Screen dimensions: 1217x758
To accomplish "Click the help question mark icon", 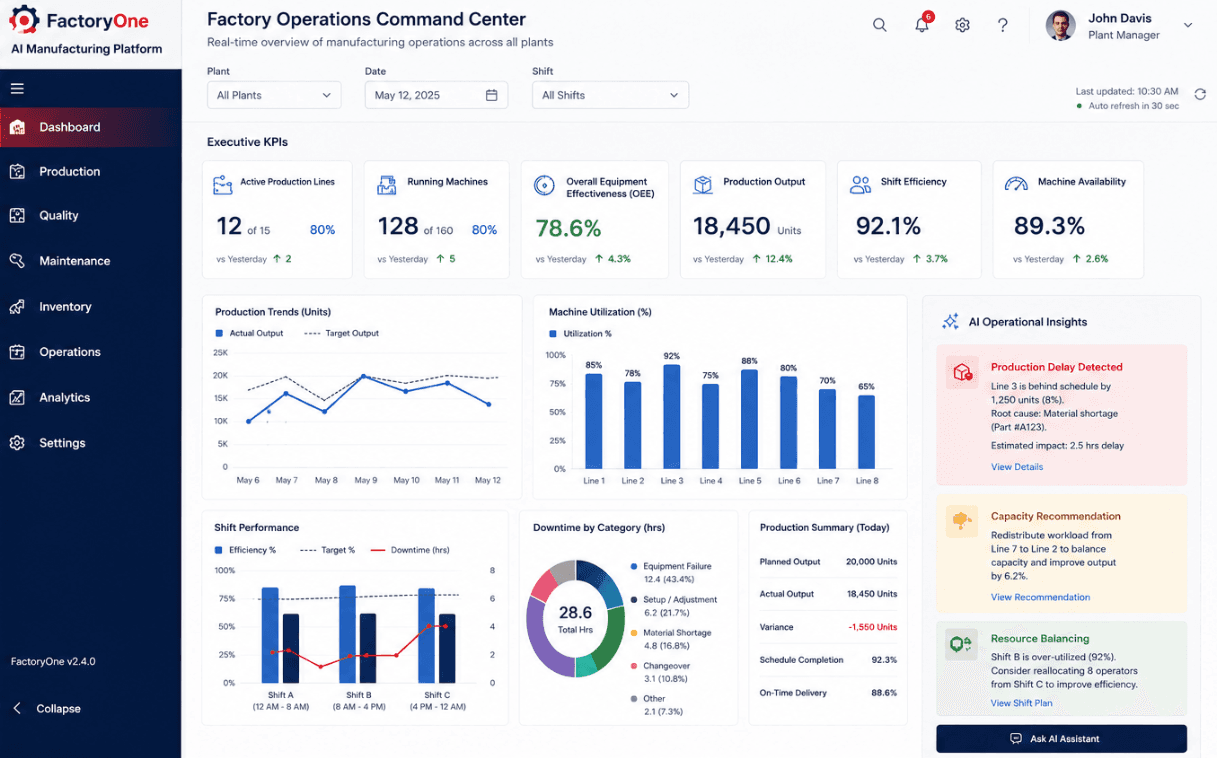I will point(1003,25).
